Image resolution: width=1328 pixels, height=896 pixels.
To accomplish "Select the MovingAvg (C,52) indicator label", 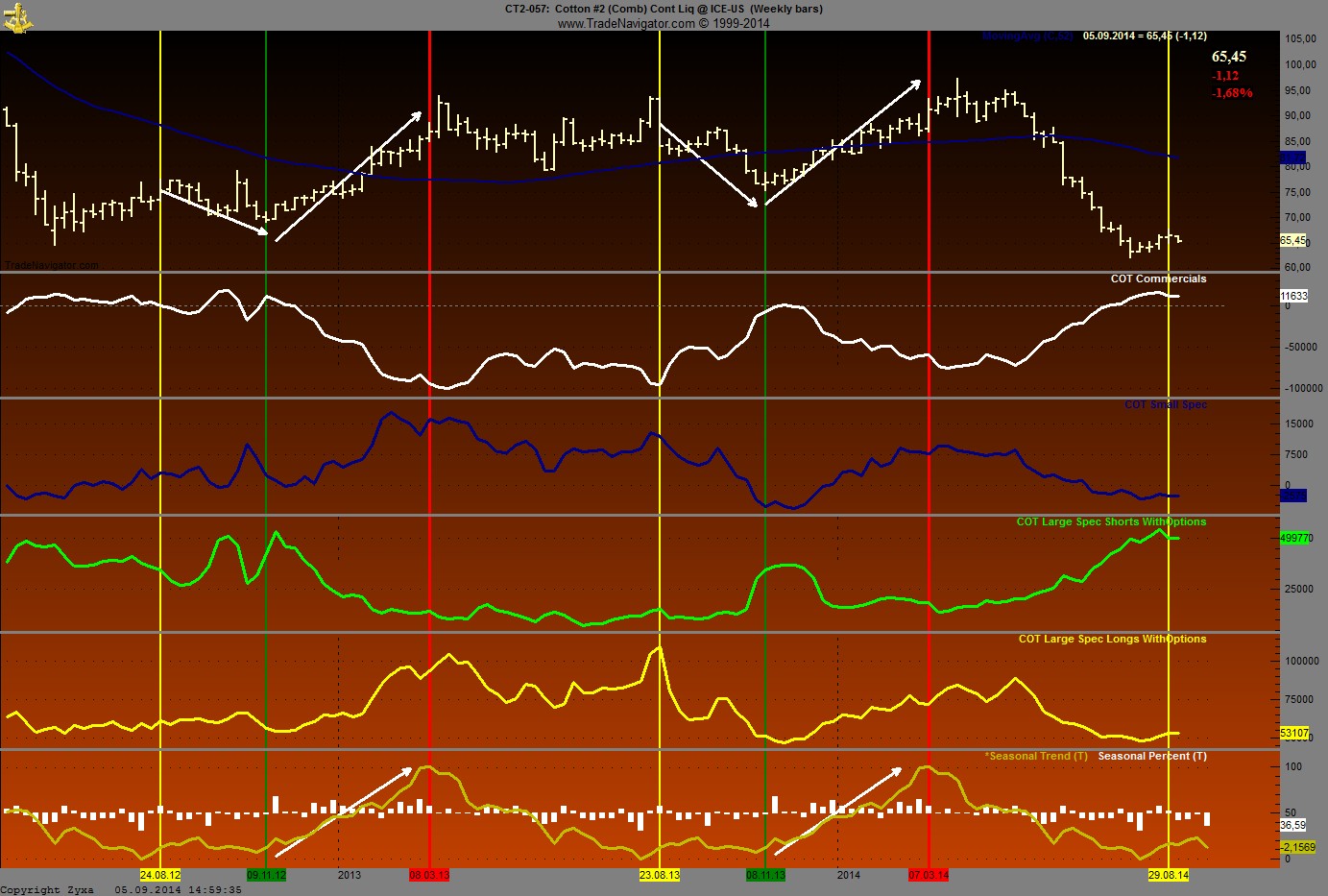I will point(1027,36).
